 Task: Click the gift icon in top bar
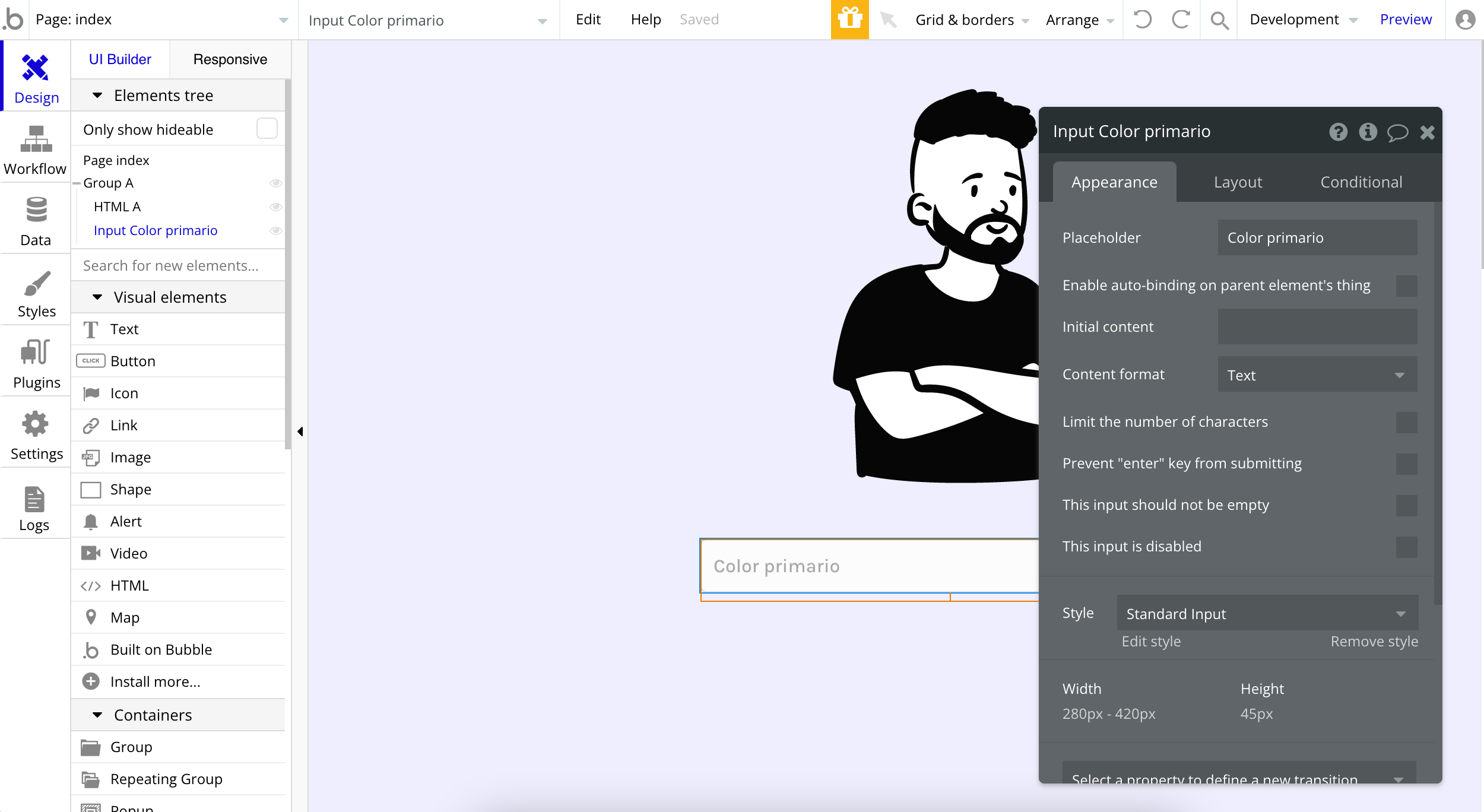coord(849,20)
